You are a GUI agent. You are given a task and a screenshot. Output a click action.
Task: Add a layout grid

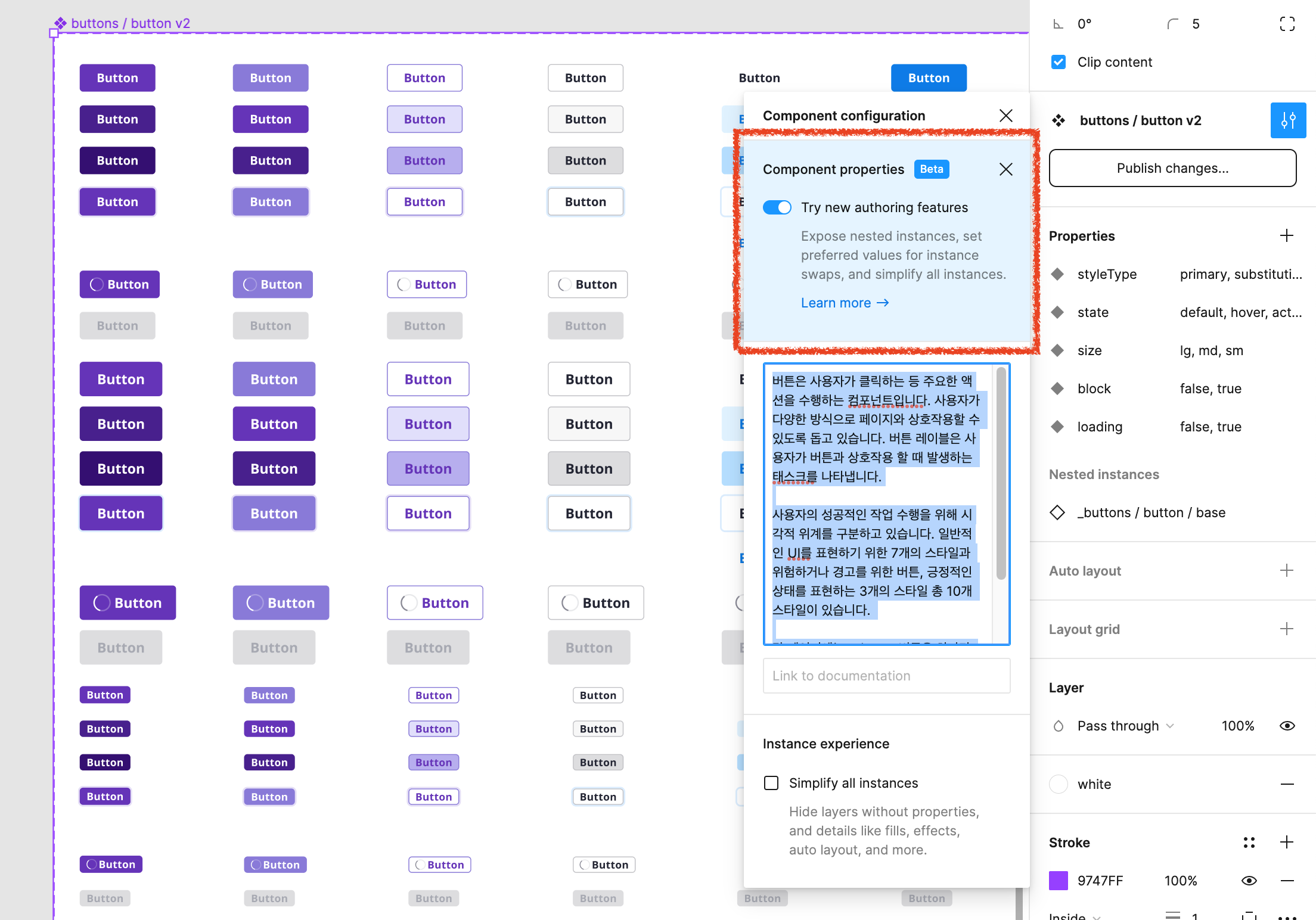pos(1286,629)
